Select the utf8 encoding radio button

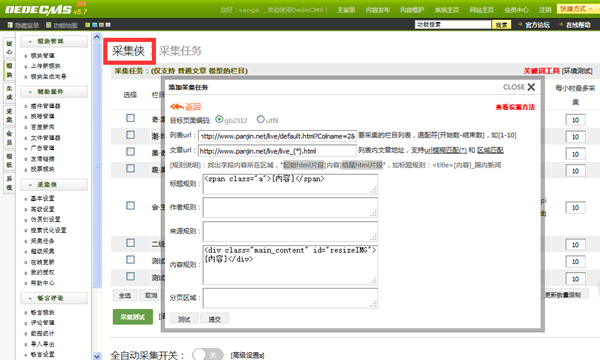(x=261, y=119)
